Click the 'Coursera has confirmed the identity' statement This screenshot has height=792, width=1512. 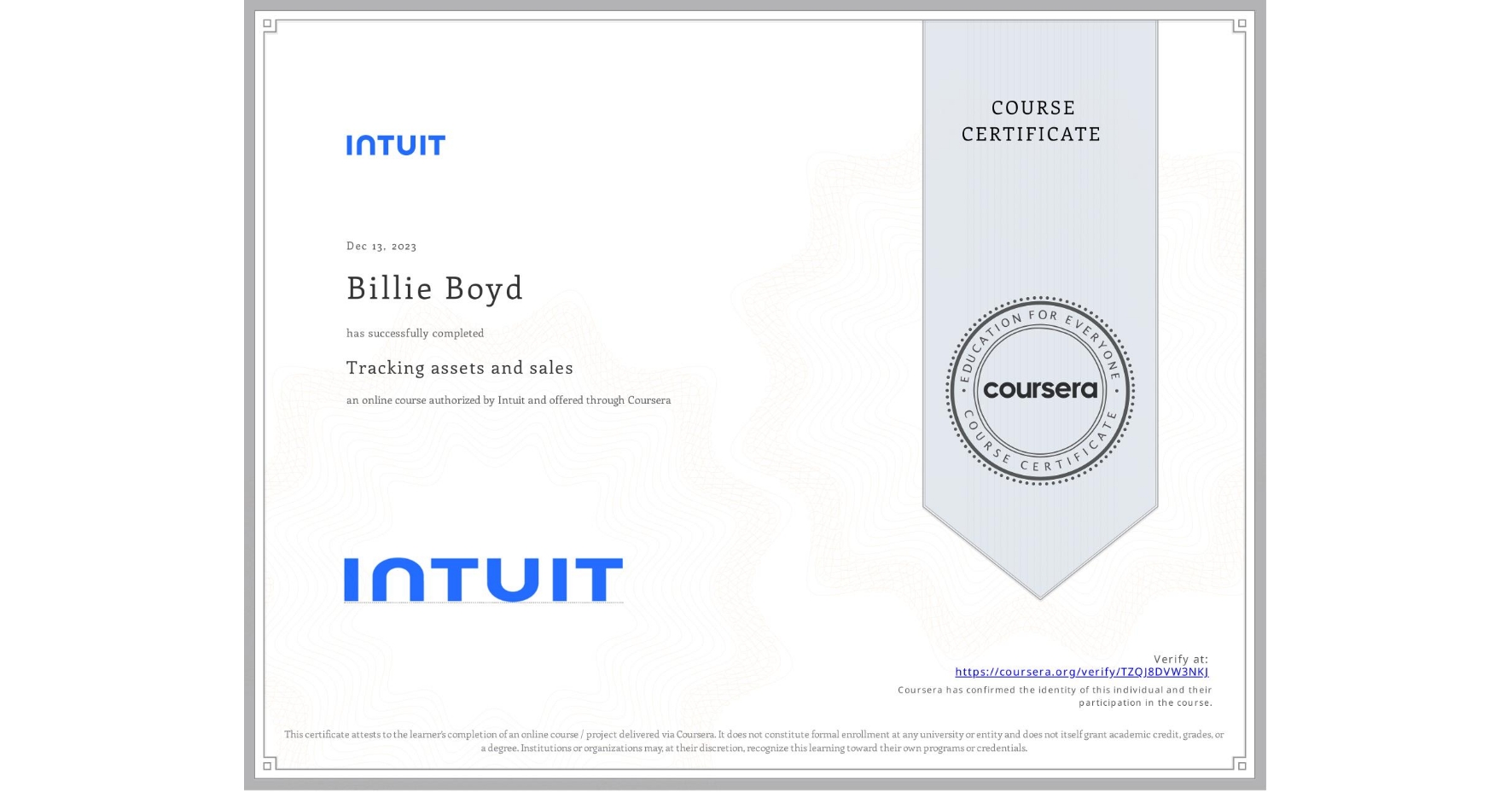coord(1055,696)
